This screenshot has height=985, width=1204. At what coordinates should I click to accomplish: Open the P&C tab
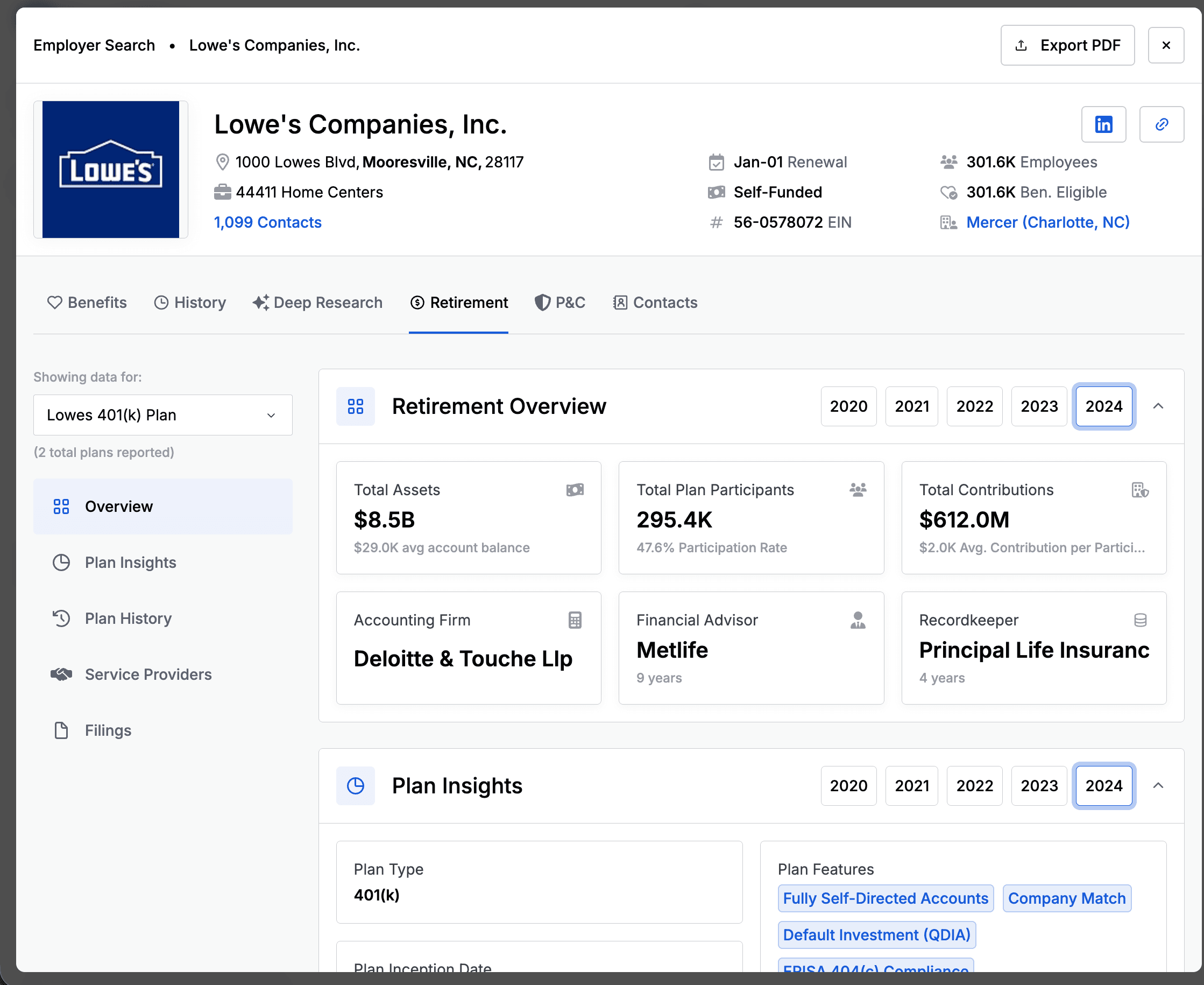tap(559, 302)
